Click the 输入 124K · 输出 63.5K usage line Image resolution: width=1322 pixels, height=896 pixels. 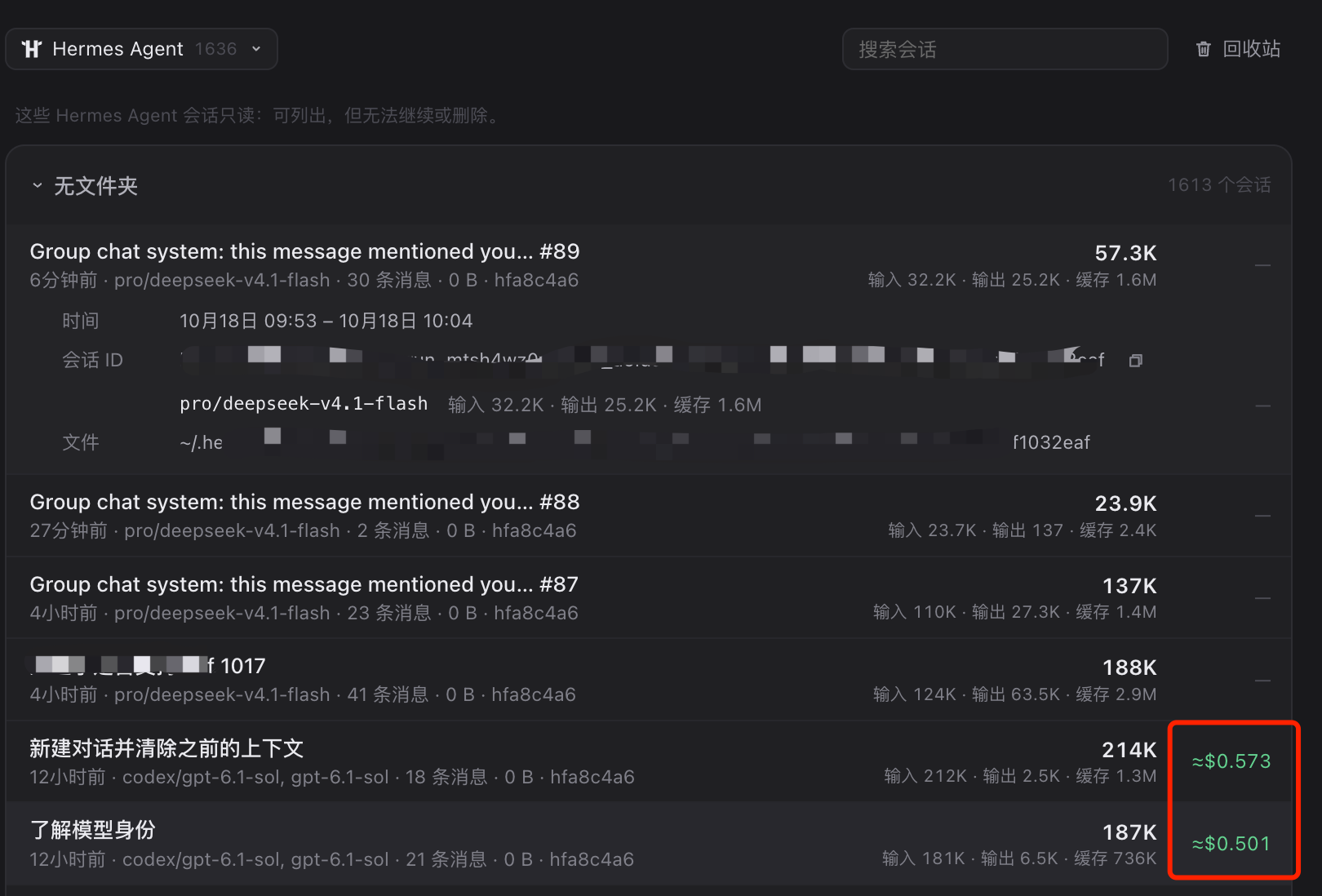tap(1014, 694)
